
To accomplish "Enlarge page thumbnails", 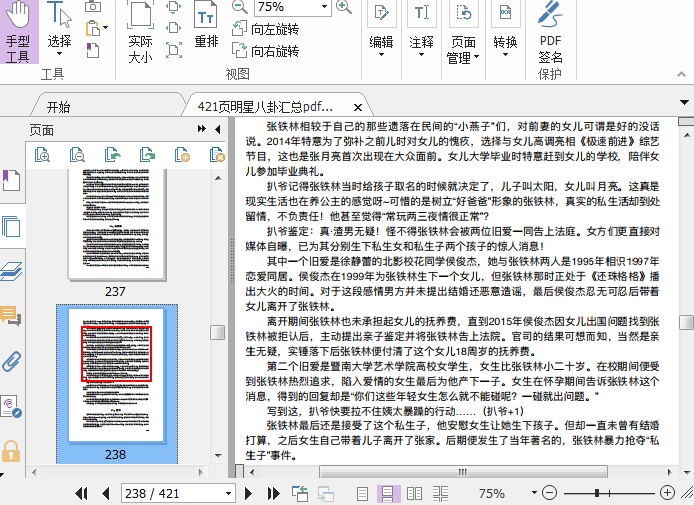I will point(42,155).
